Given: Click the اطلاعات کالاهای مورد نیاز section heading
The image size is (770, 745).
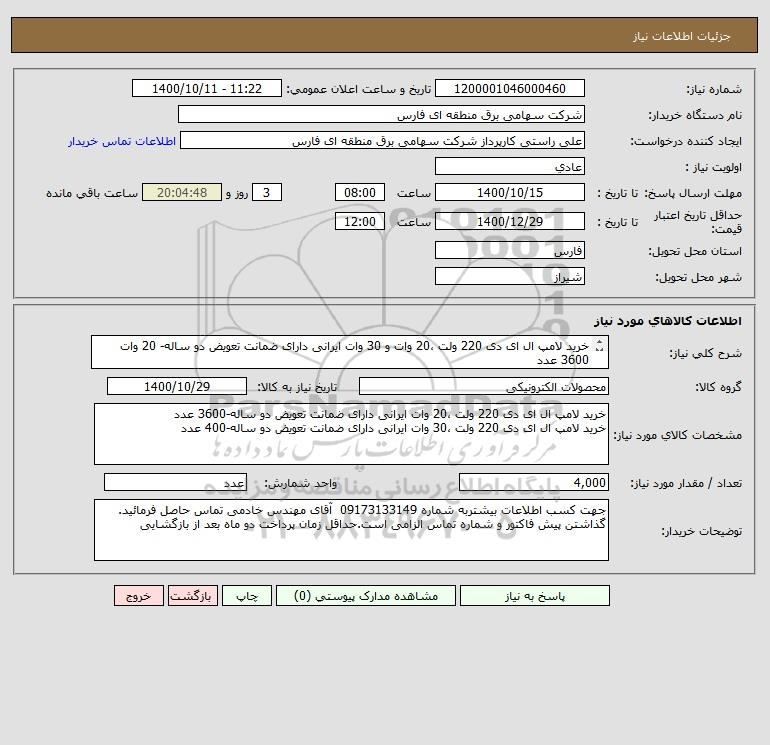Looking at the screenshot, I should (x=668, y=321).
